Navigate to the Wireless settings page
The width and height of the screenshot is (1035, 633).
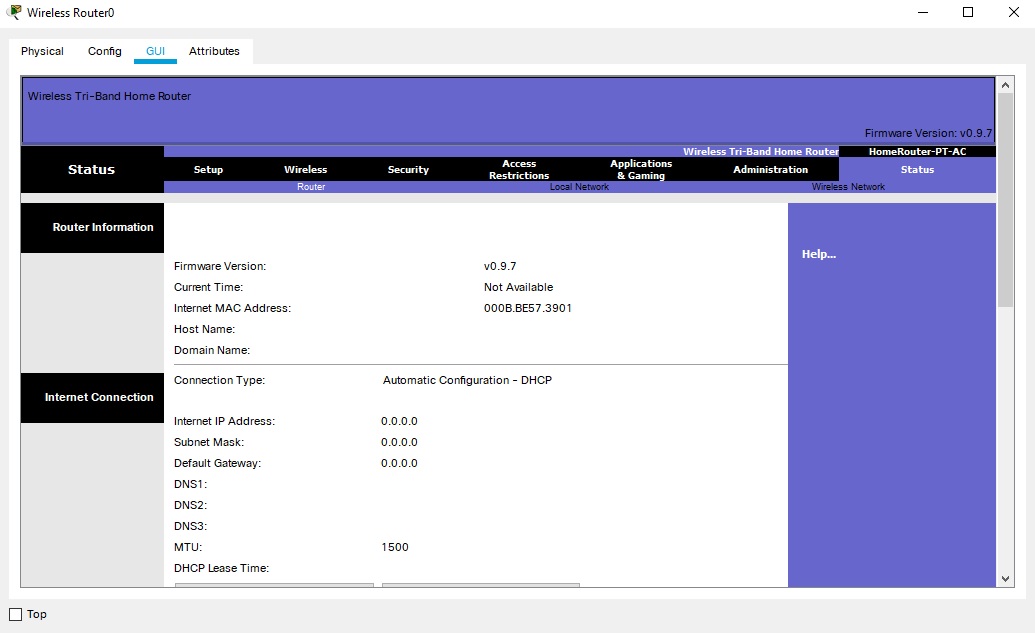[x=305, y=169]
